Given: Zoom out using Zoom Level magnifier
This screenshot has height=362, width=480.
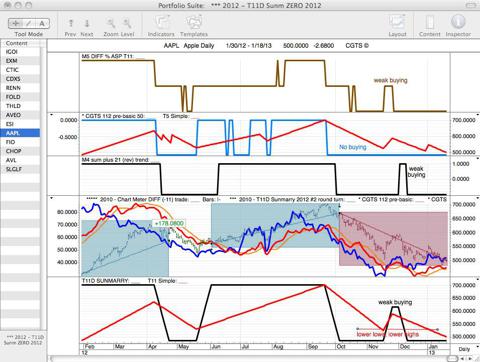Looking at the screenshot, I should pyautogui.click(x=111, y=23).
